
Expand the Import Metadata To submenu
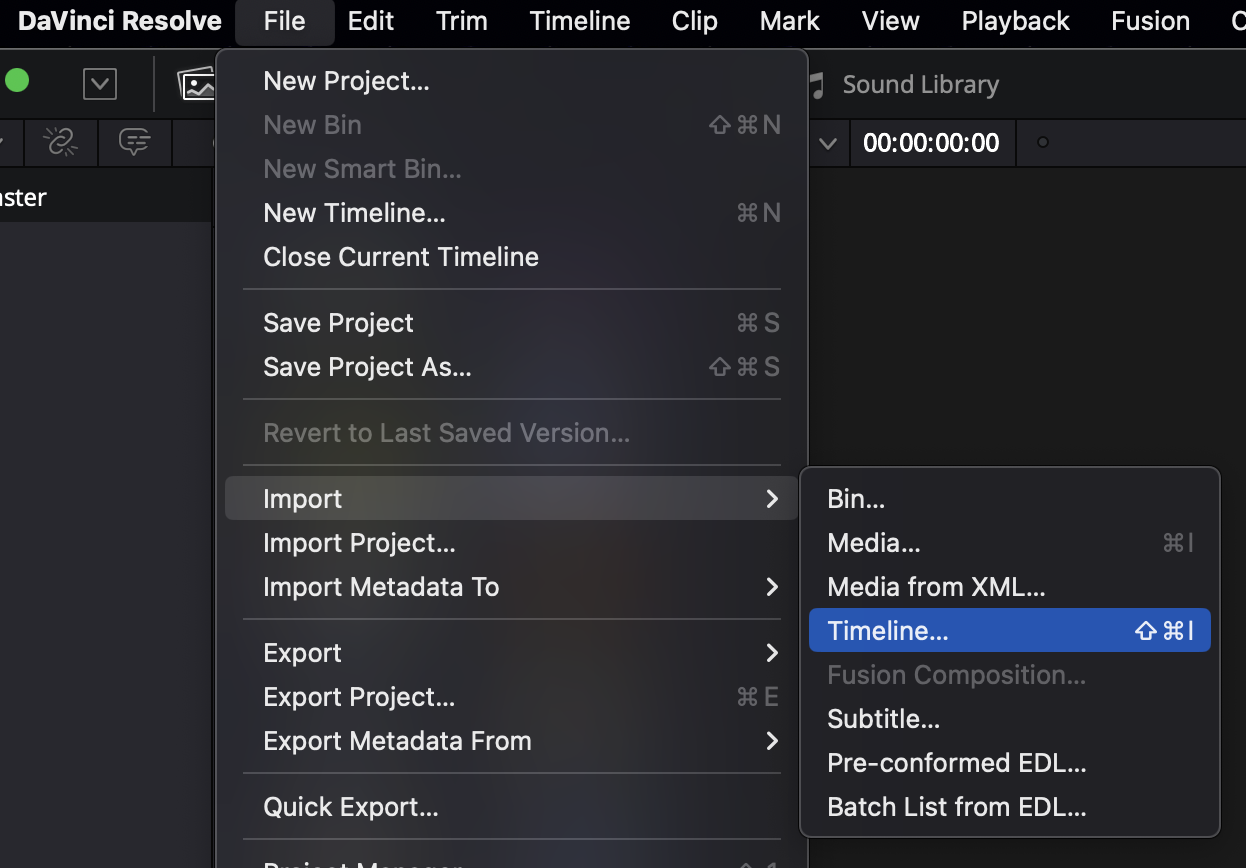pyautogui.click(x=771, y=587)
